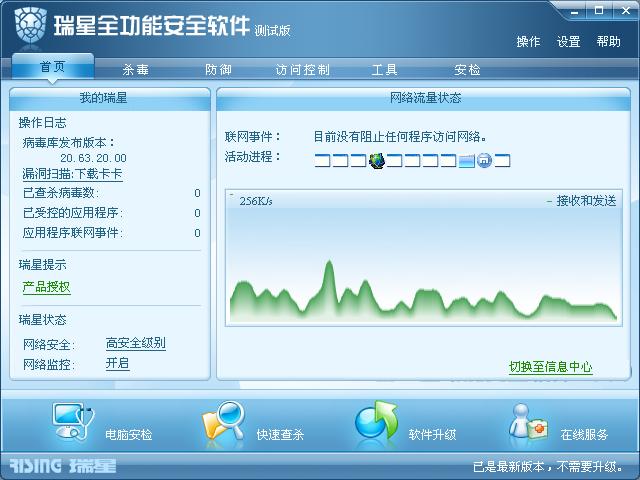This screenshot has width=640, height=480.
Task: Select the leftmost 活动进程 window icon
Action: click(x=322, y=161)
